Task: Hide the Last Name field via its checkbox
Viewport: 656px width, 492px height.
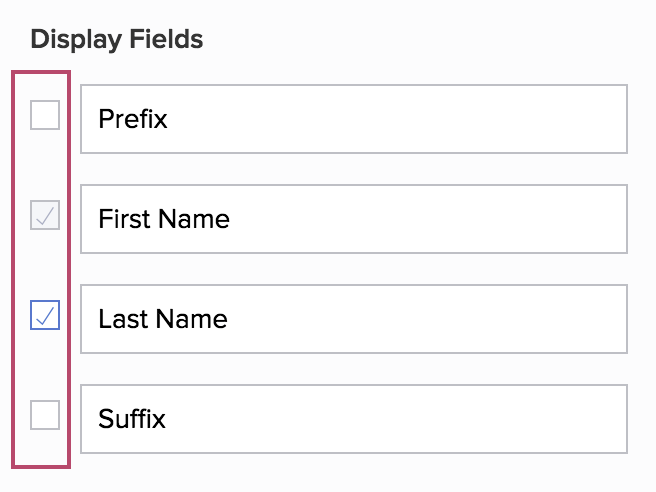Action: tap(45, 316)
